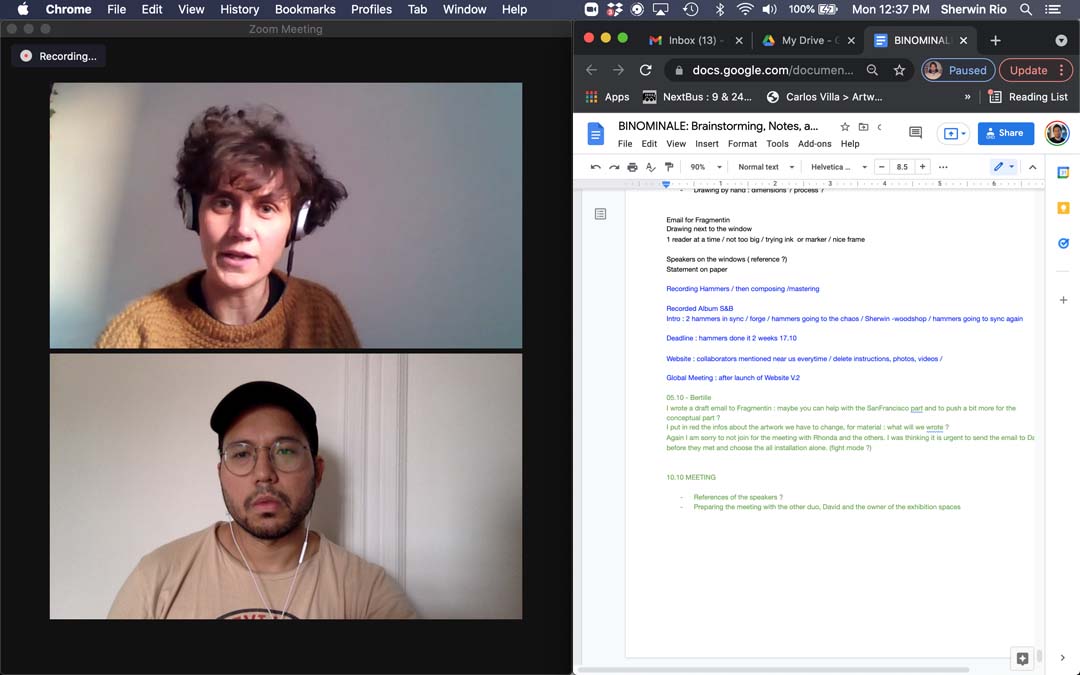Print the document using the printer icon

point(632,167)
